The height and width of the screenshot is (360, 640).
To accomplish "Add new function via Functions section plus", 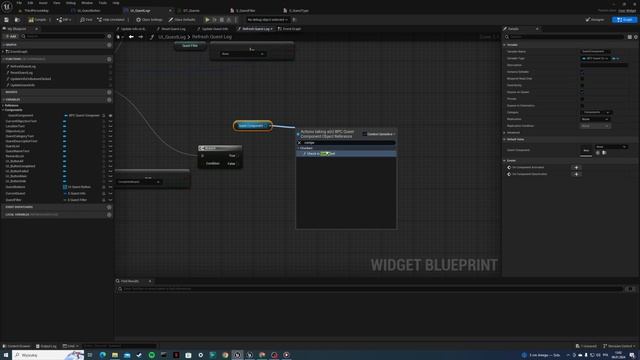I will 109,59.
